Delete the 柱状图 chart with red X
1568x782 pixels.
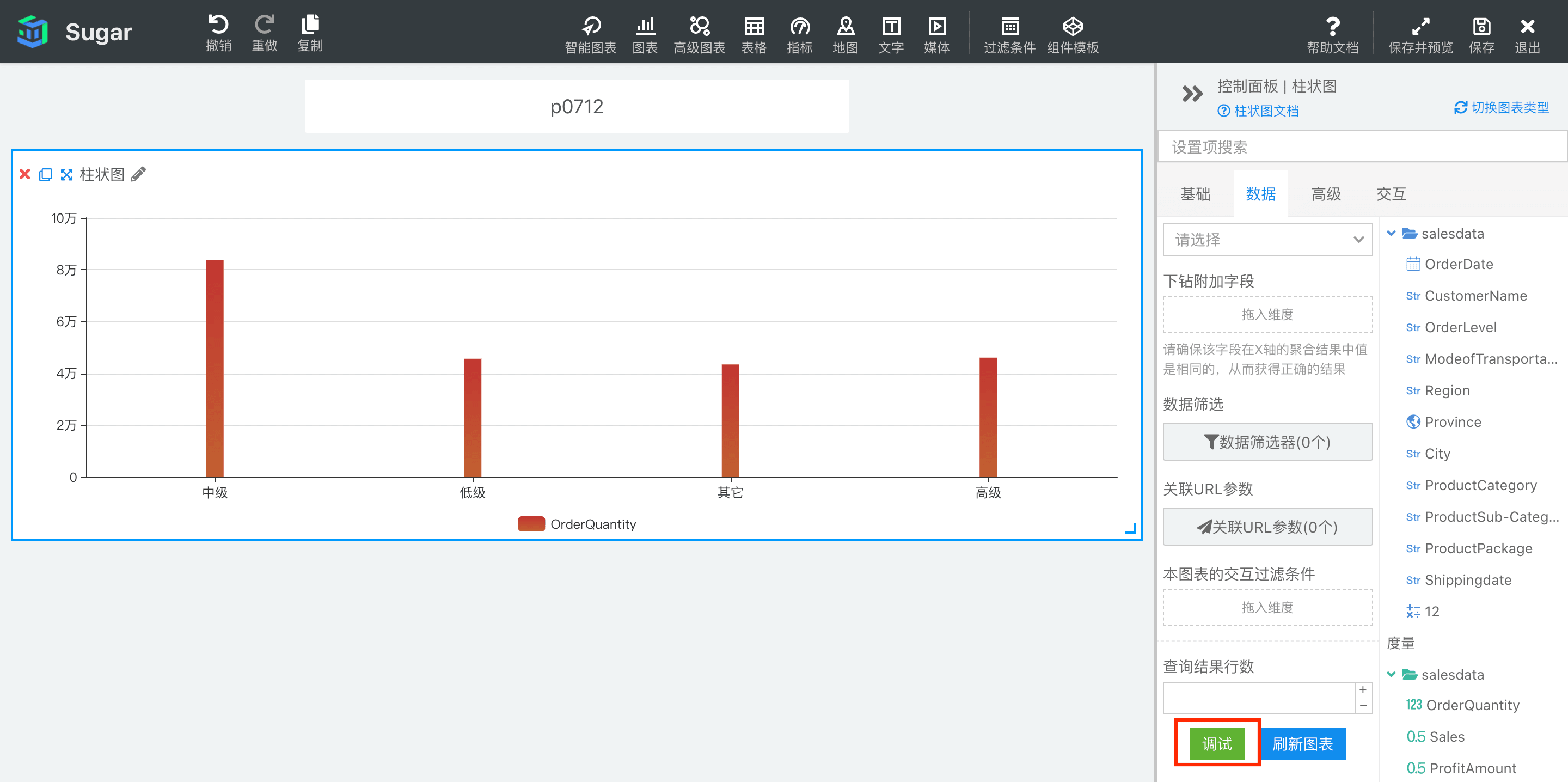coord(25,174)
